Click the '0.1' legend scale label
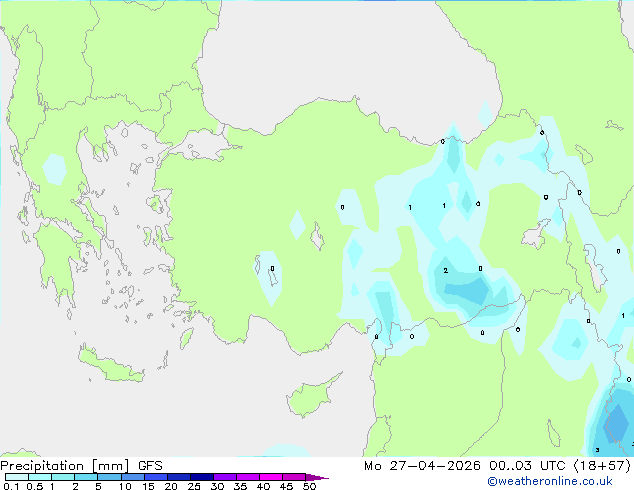The image size is (634, 490). (x=11, y=486)
